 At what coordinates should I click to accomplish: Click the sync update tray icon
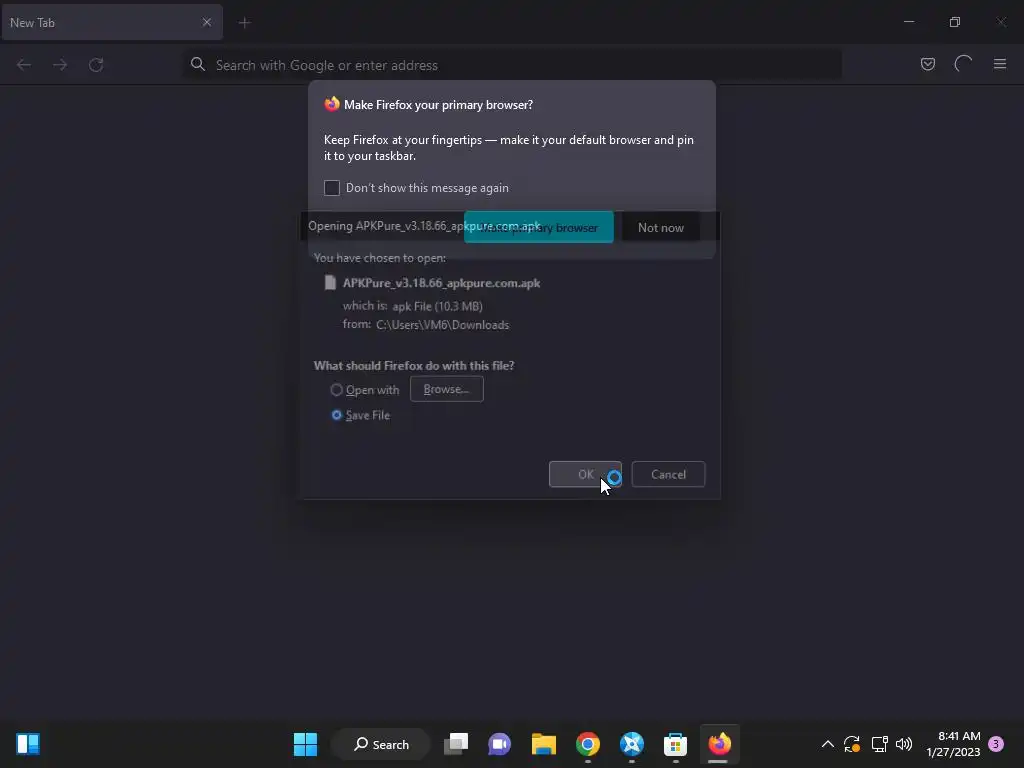852,744
